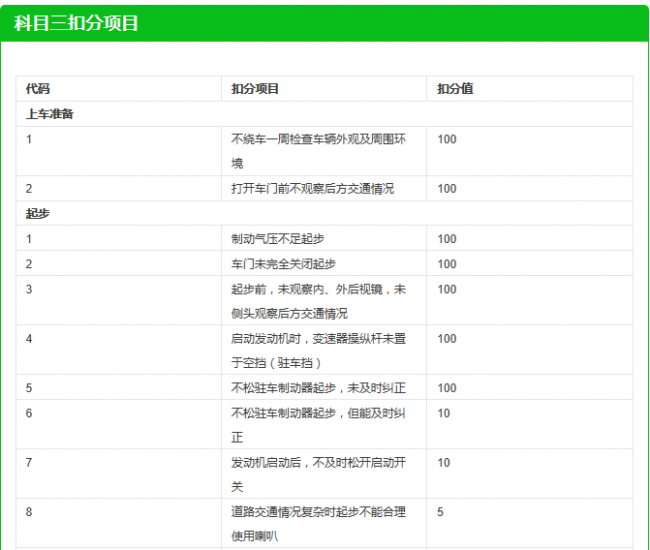Click 打开车门前不观察后方交通情况 item

[312, 189]
